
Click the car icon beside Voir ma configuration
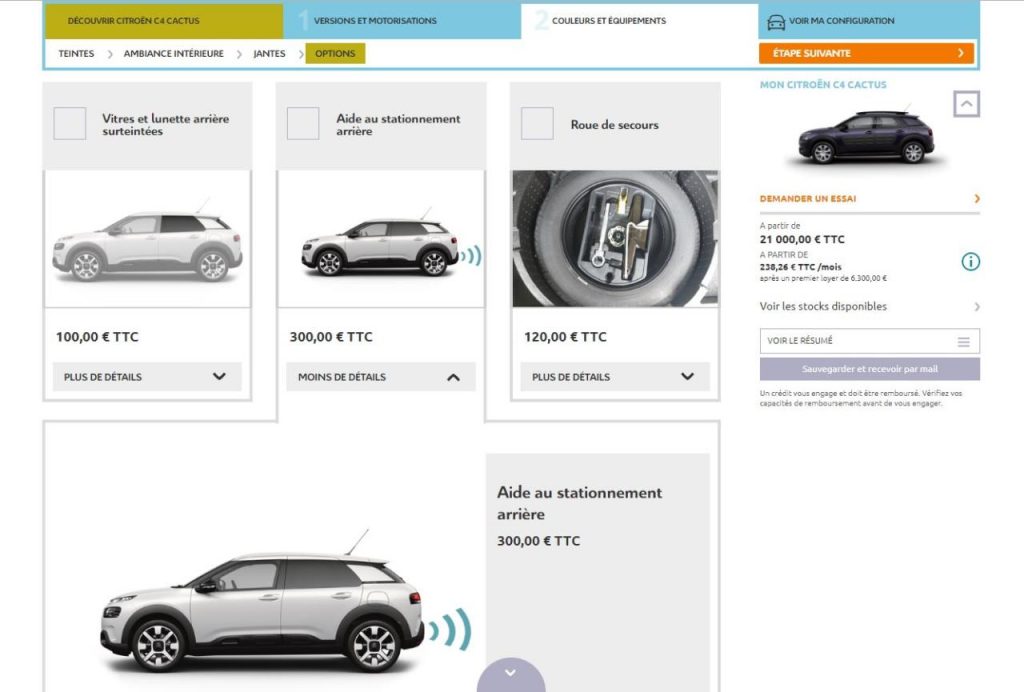[x=775, y=22]
